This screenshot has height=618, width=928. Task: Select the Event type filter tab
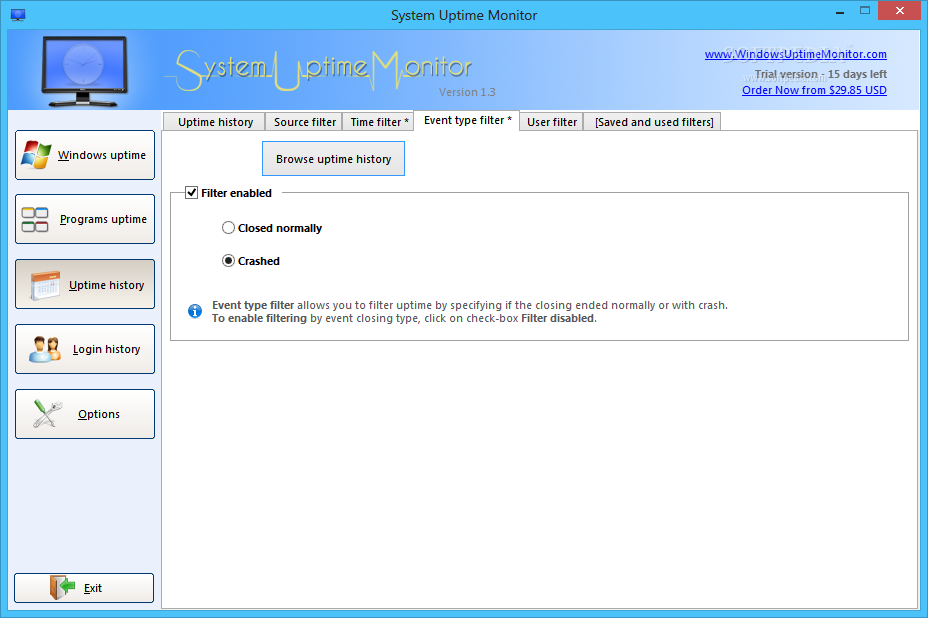coord(467,120)
